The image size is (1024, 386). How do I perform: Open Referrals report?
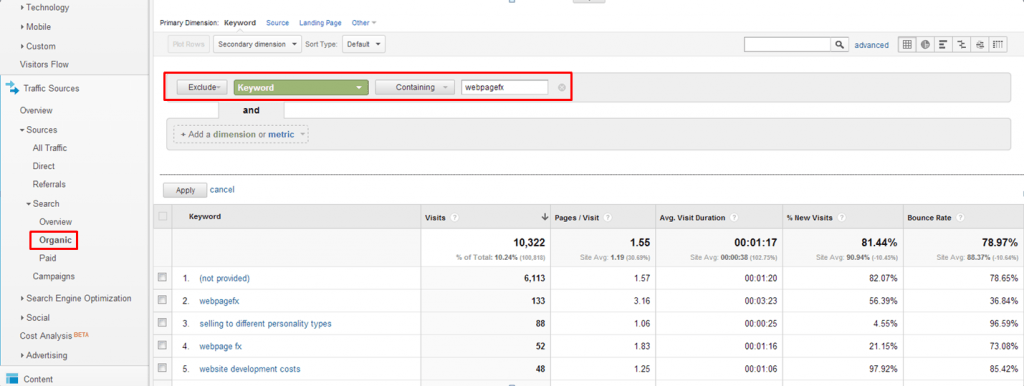(49, 185)
